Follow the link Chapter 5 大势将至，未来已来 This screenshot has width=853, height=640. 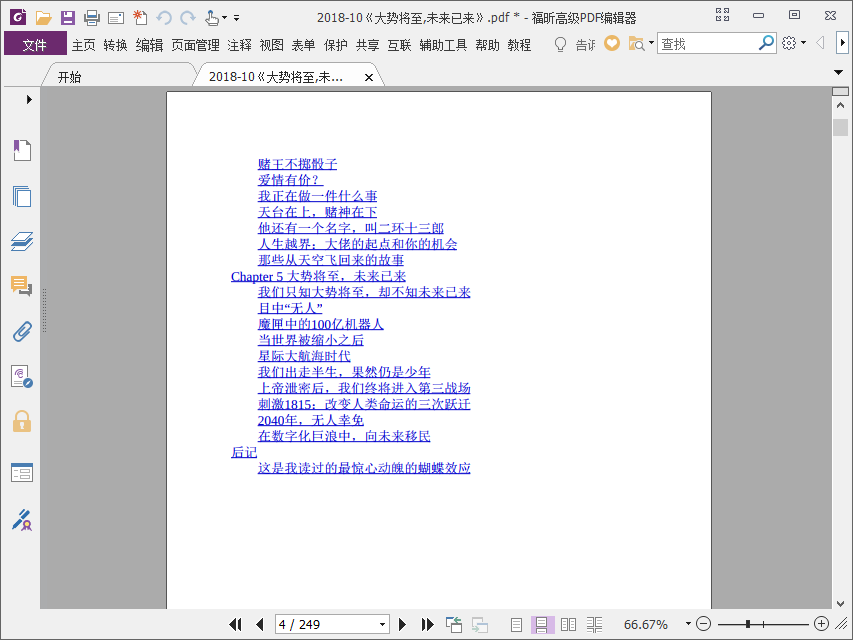point(318,276)
